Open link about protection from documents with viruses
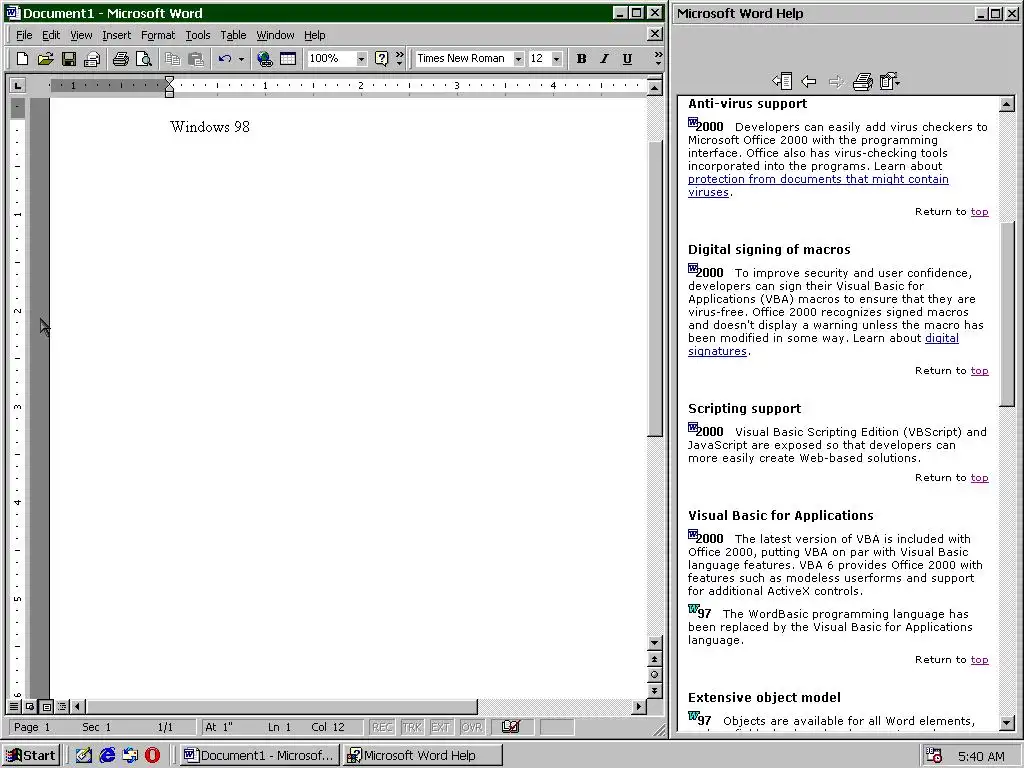 pos(818,185)
